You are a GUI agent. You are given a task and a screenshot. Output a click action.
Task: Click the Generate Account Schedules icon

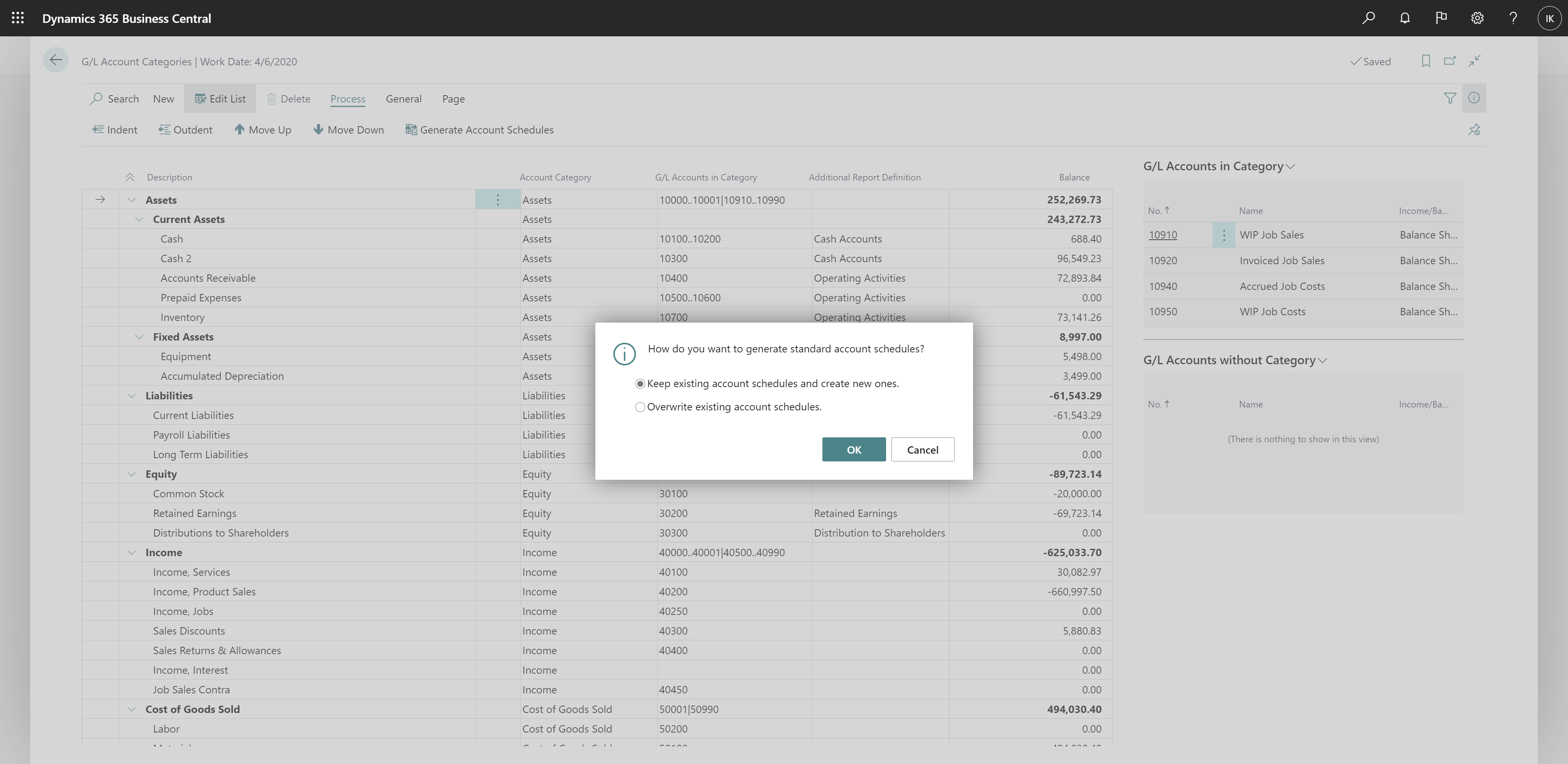[410, 130]
